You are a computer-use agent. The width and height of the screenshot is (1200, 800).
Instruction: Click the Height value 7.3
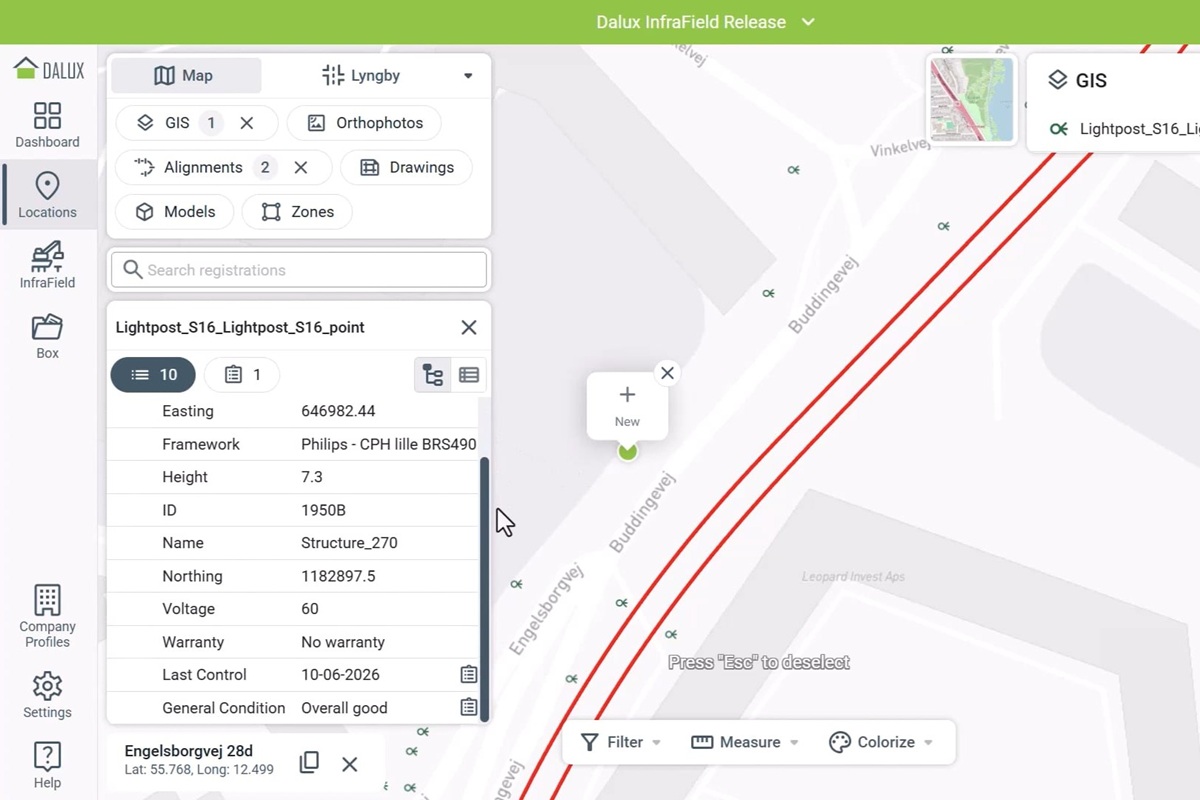click(312, 477)
